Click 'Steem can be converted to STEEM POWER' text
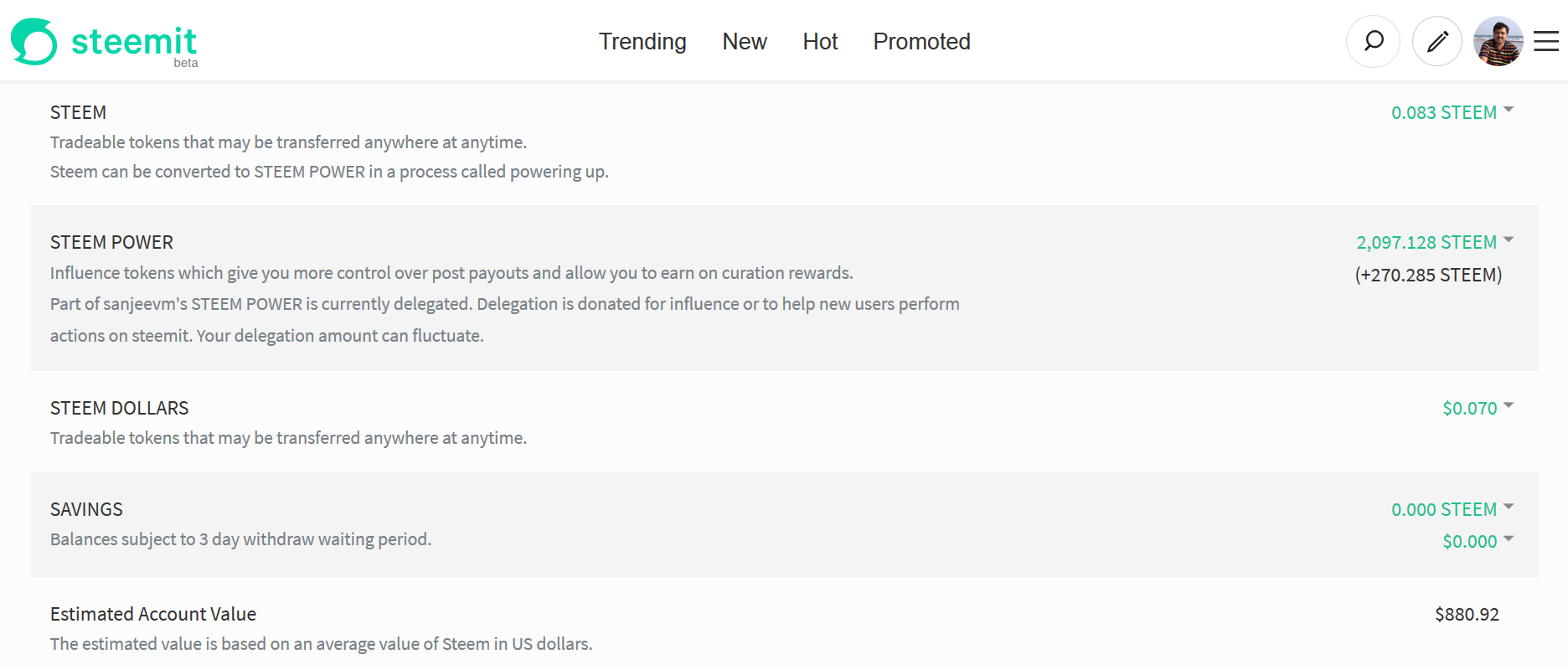 pyautogui.click(x=208, y=172)
